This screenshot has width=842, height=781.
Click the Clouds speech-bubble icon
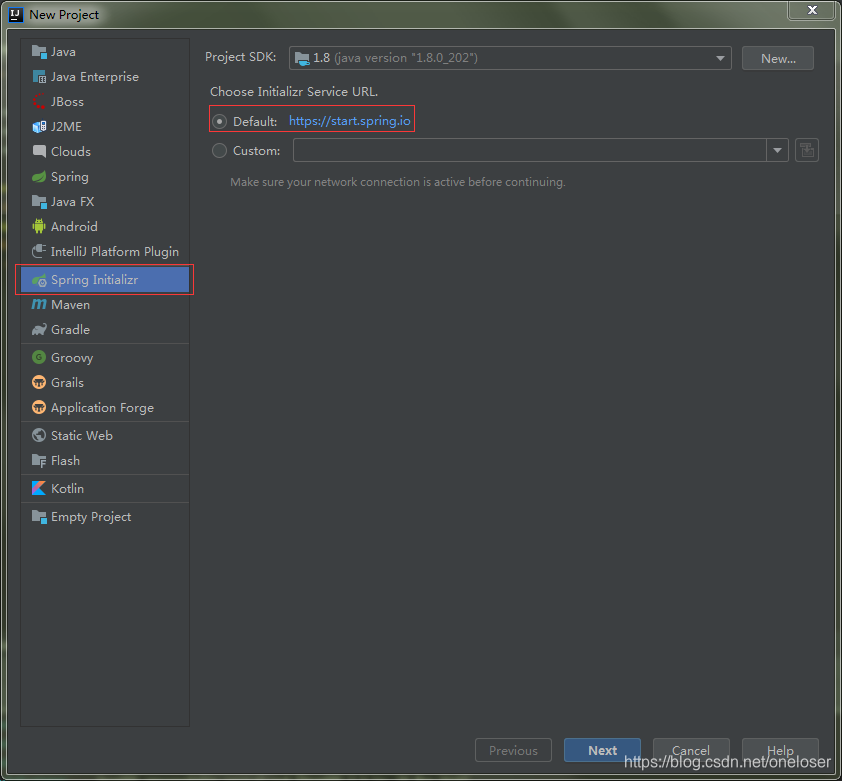pyautogui.click(x=39, y=151)
